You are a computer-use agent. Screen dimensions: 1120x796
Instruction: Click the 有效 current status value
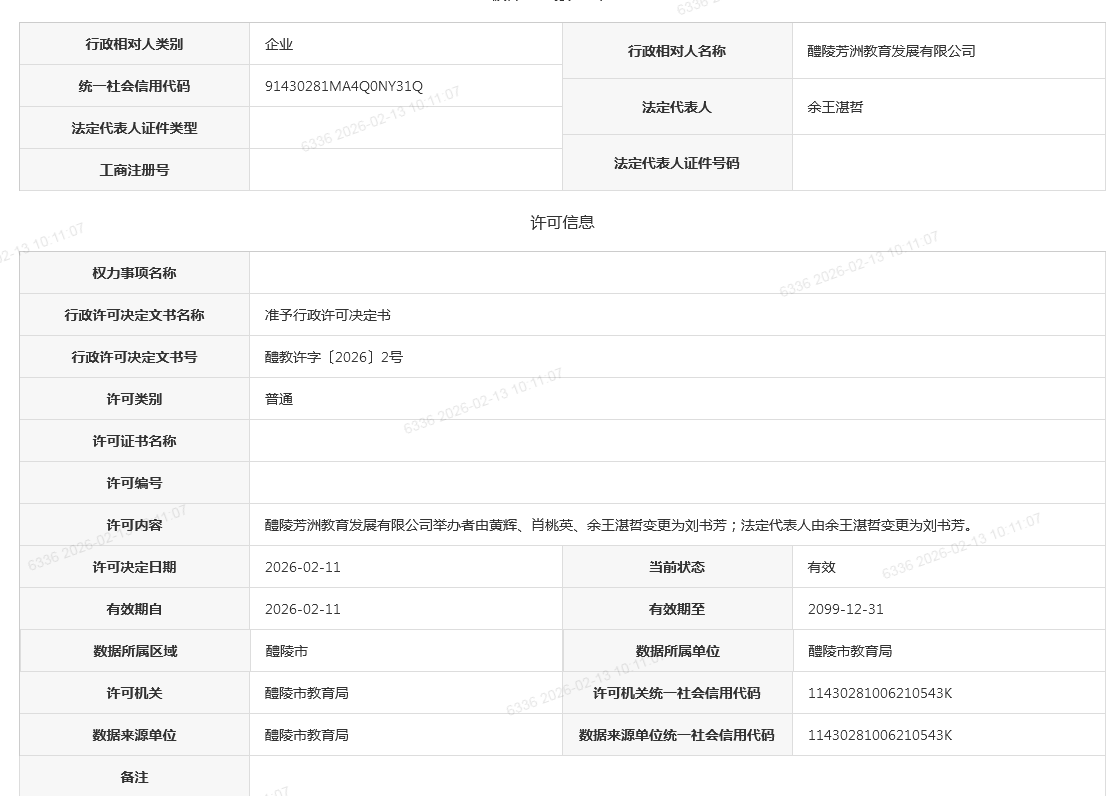pos(822,567)
